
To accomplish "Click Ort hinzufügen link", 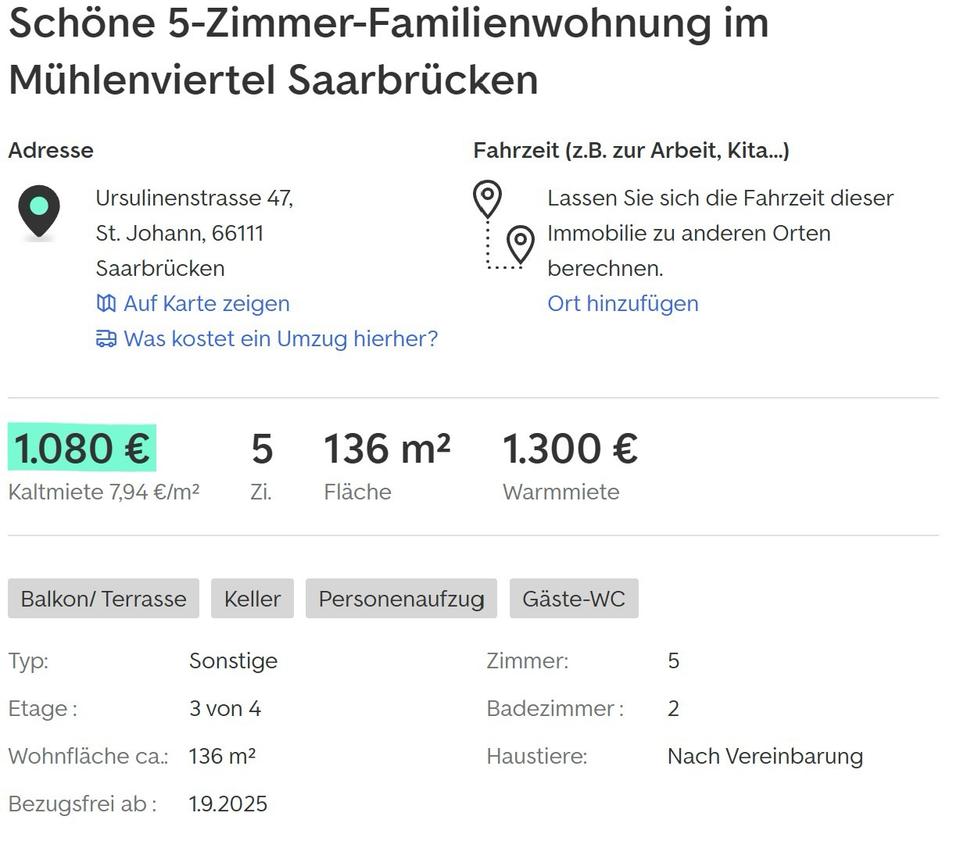I will click(x=622, y=303).
